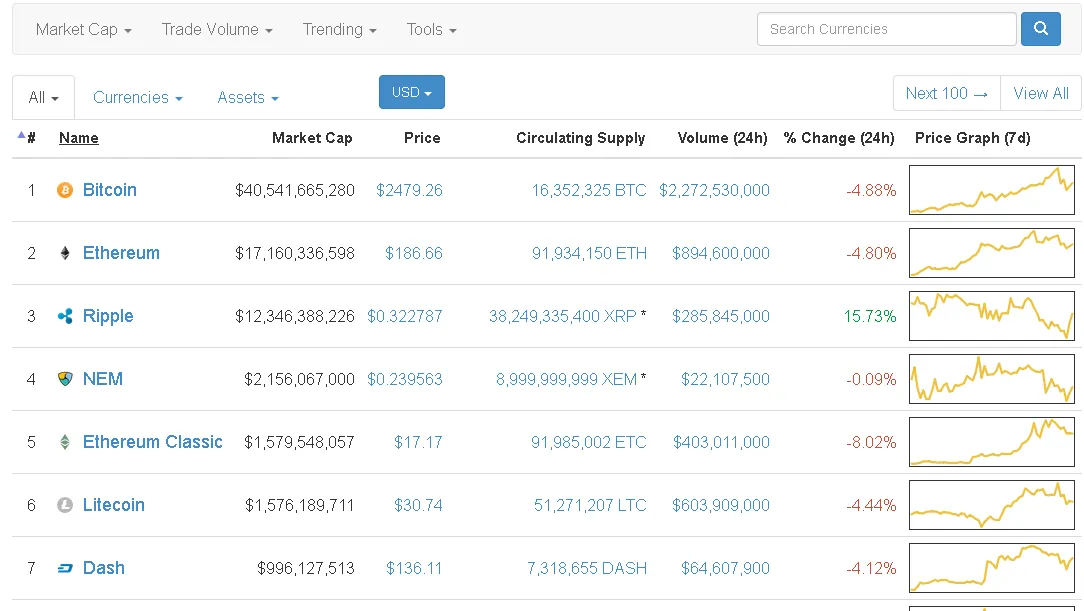
Task: Click the View All button
Action: click(1040, 93)
